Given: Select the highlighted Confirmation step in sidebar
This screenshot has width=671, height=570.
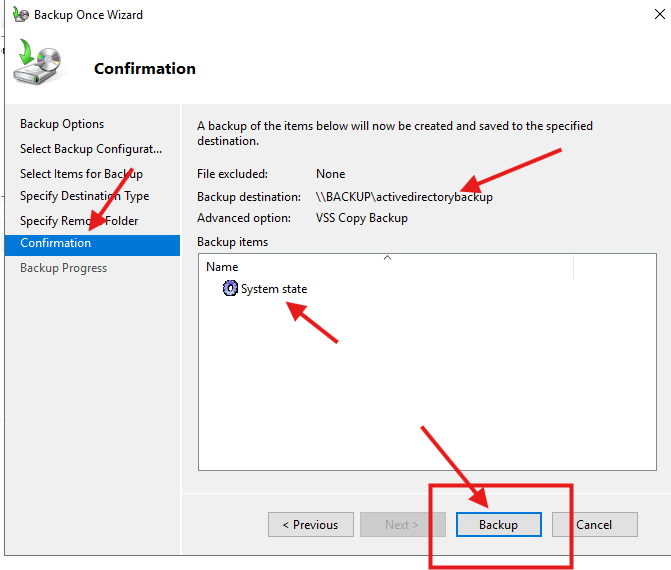Looking at the screenshot, I should tap(56, 244).
